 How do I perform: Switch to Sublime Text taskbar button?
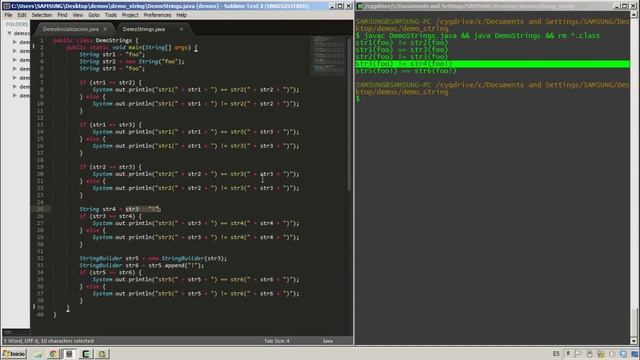[x=69, y=354]
